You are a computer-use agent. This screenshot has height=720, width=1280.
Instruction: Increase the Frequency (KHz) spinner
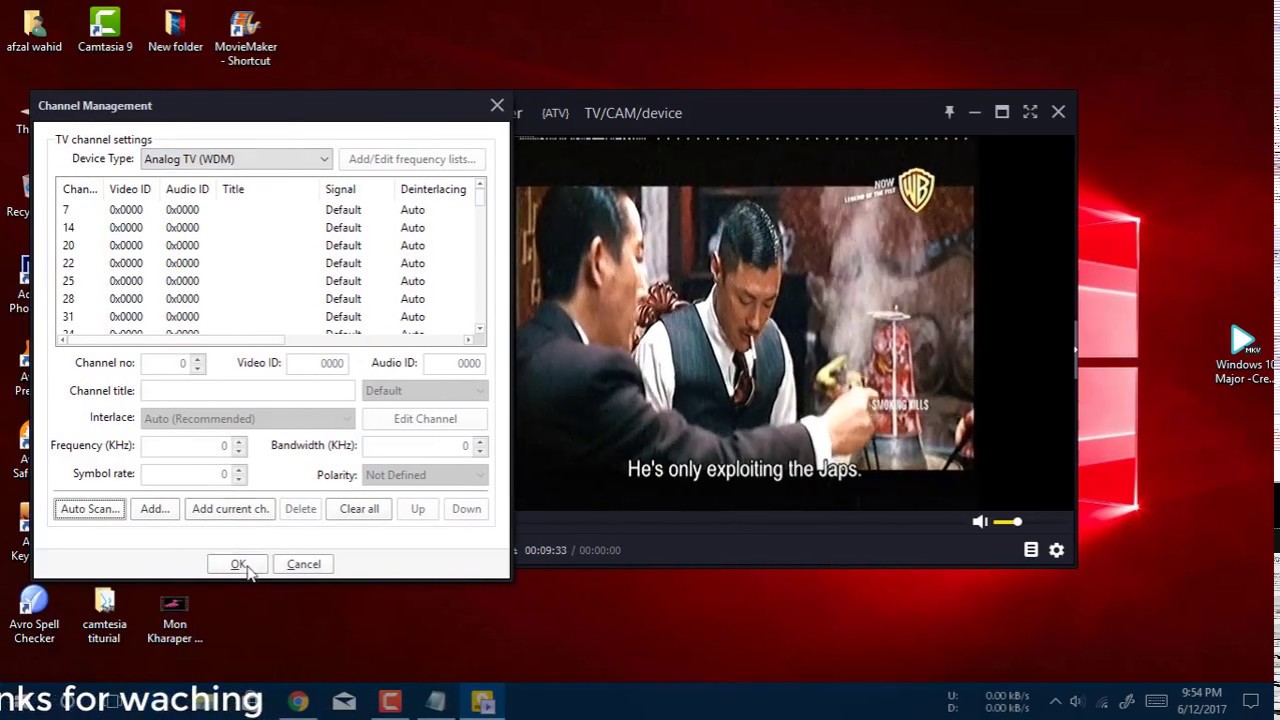coord(238,441)
